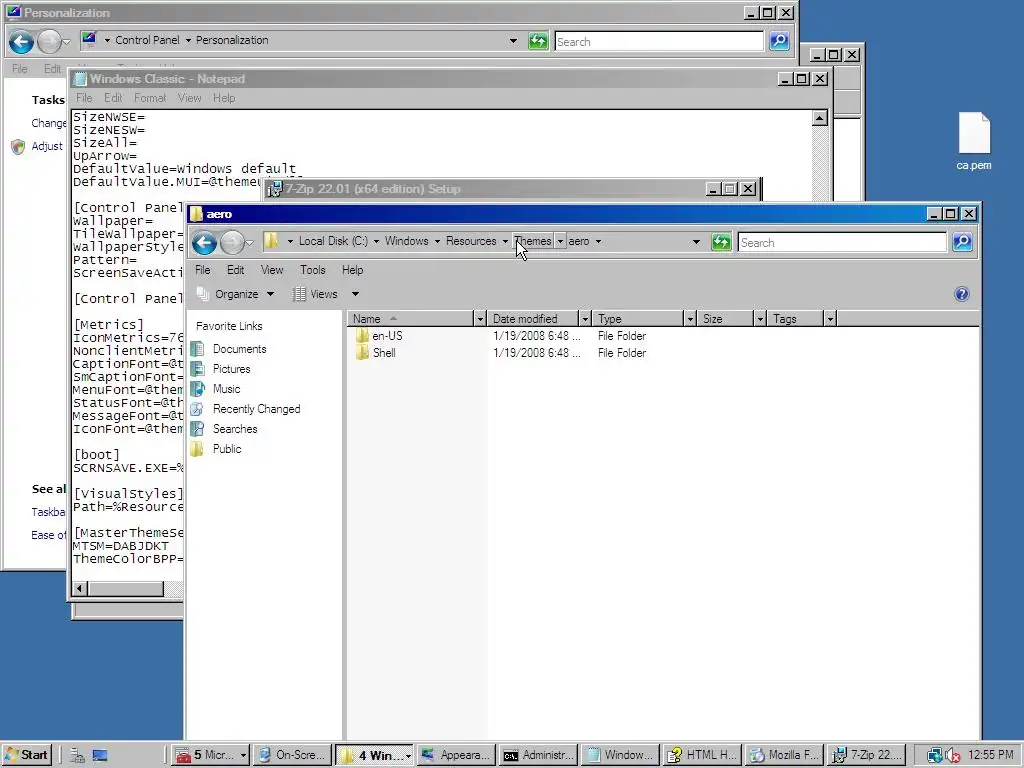Go back in the aero explorer window
The image size is (1024, 768).
click(x=204, y=242)
